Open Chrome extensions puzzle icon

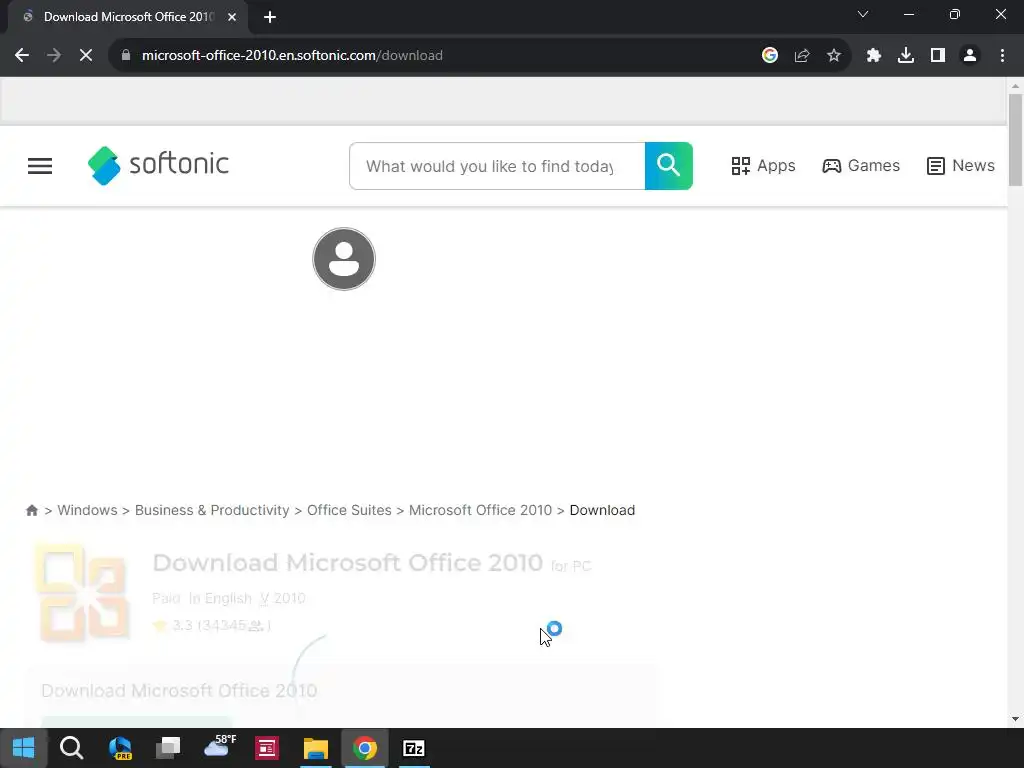point(874,56)
